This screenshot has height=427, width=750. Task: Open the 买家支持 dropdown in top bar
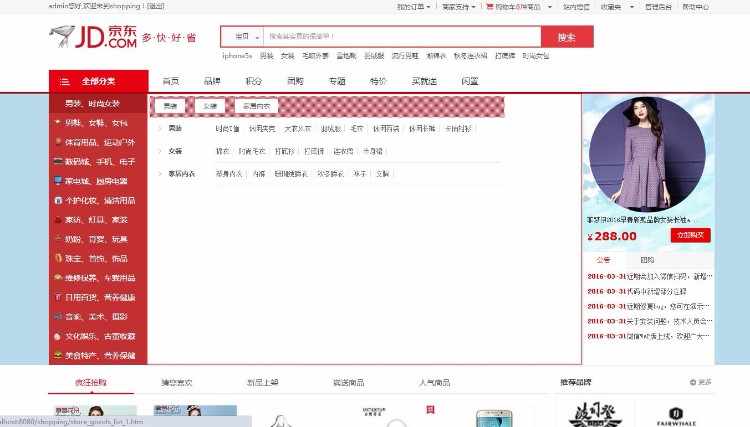coord(459,7)
